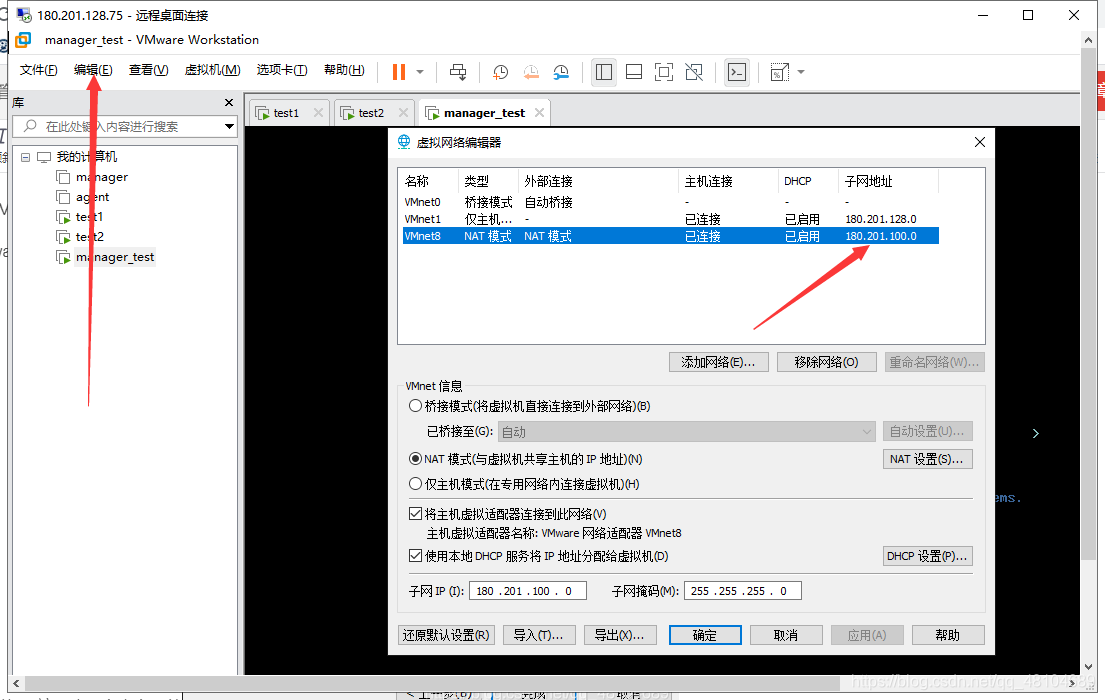Click the Unity mode toolbar icon
1105x700 pixels.
click(x=694, y=72)
